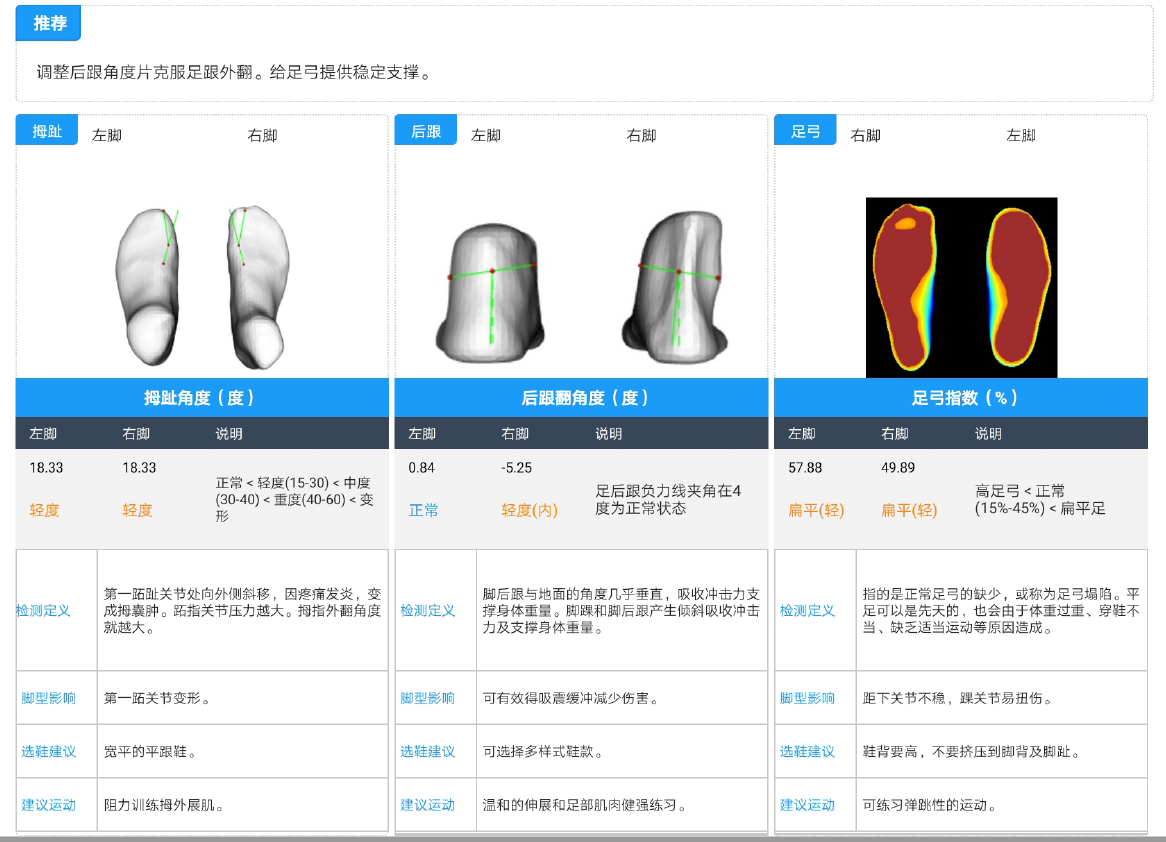Click the horizontal scrollbar at bottom
The width and height of the screenshot is (1166, 842).
click(583, 838)
